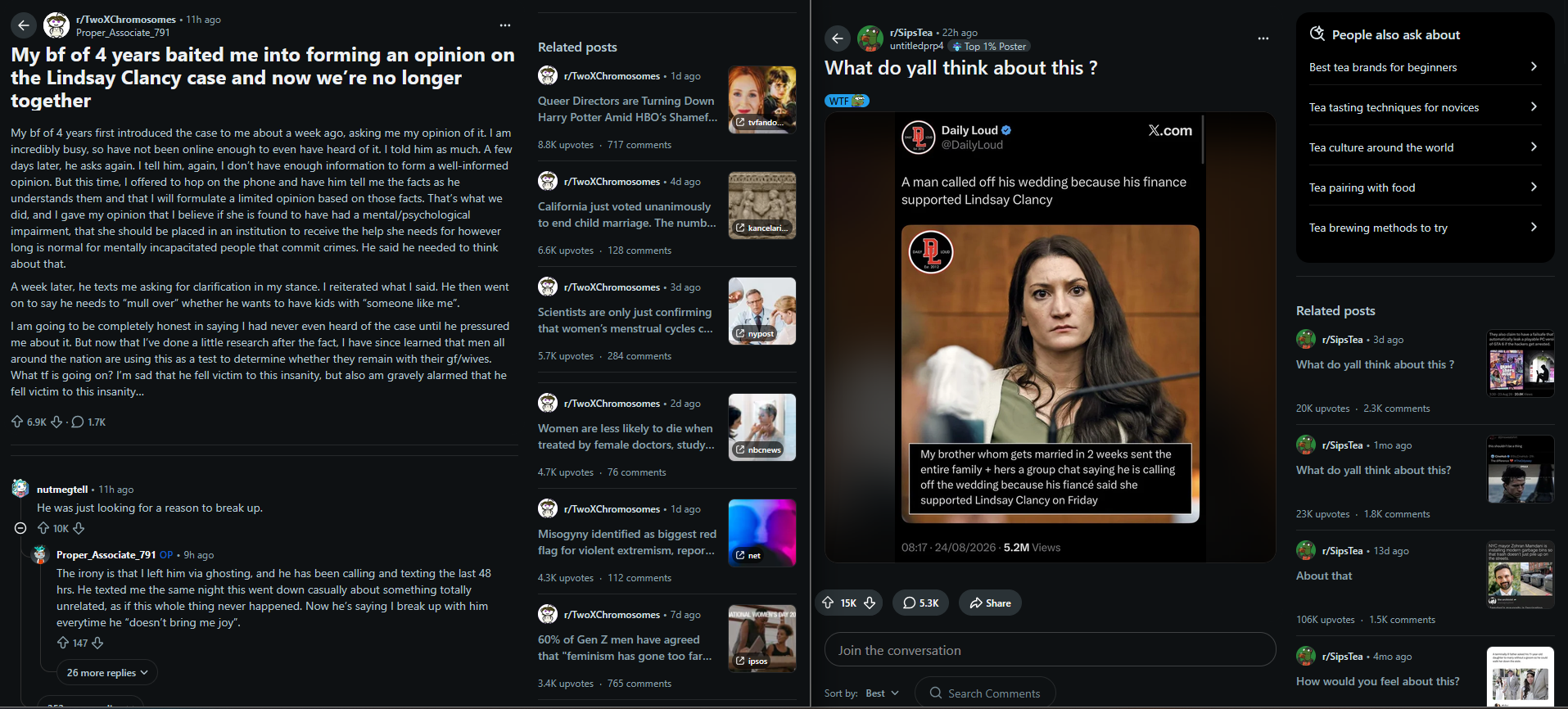The image size is (1568, 709).
Task: Open 'Women are less likely to die' post
Action: [626, 436]
